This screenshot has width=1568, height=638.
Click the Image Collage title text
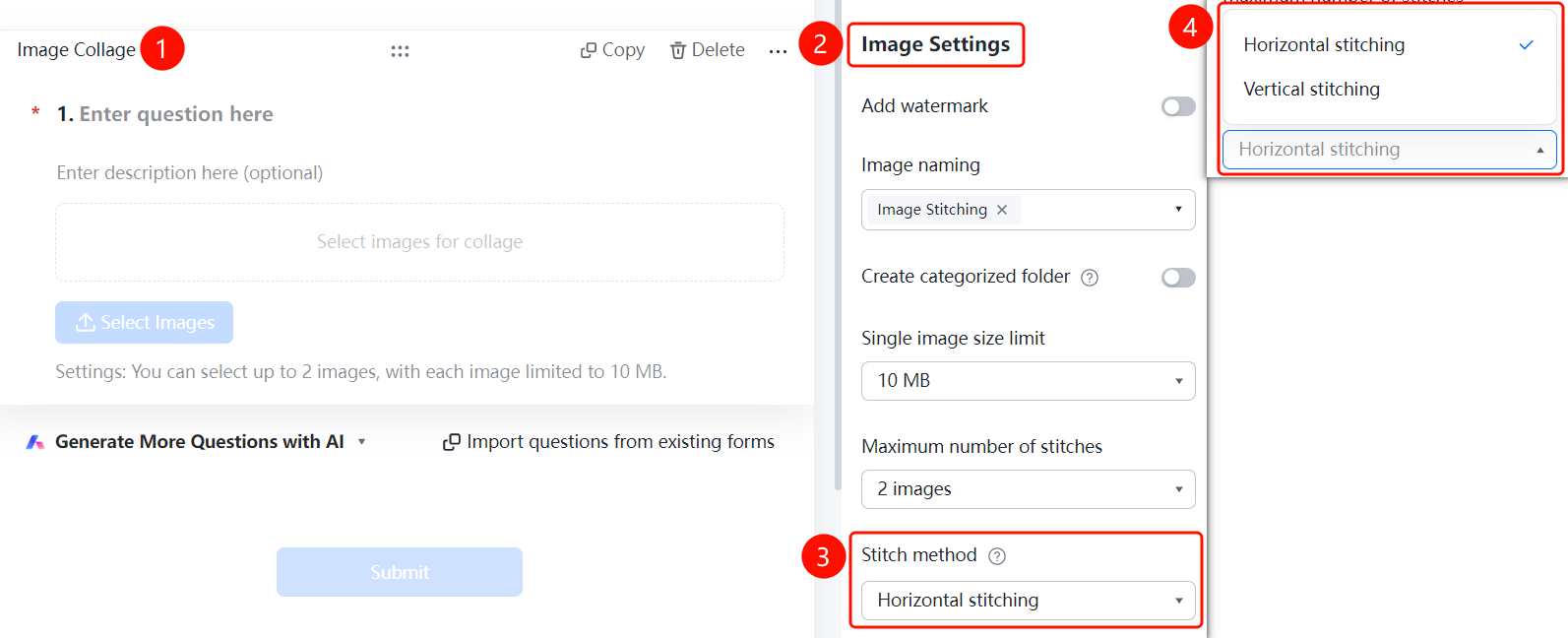tap(77, 50)
